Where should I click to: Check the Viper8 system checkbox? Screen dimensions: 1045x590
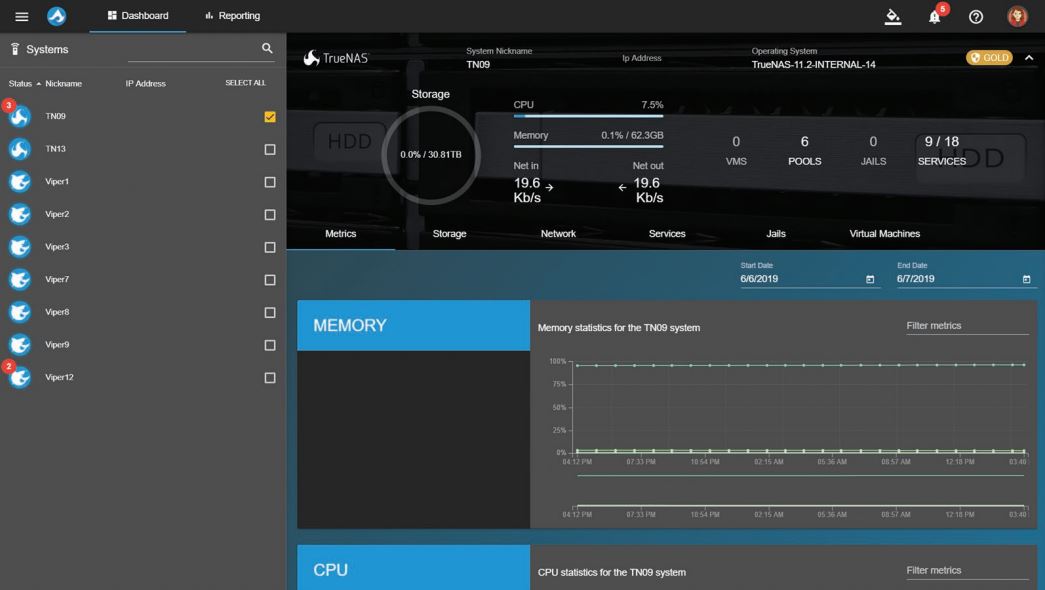pyautogui.click(x=270, y=313)
